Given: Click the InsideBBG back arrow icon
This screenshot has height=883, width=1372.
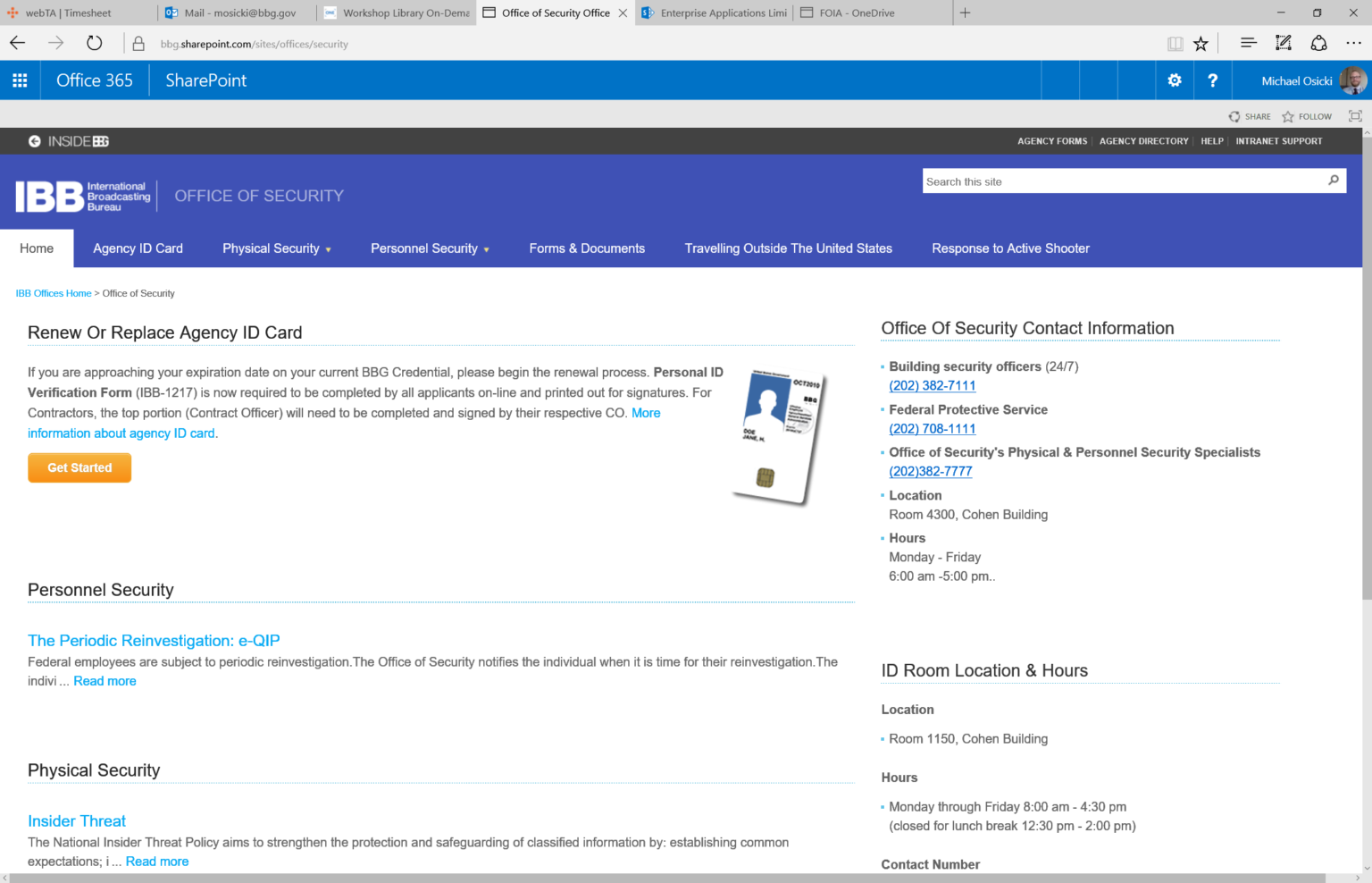Looking at the screenshot, I should pos(34,141).
